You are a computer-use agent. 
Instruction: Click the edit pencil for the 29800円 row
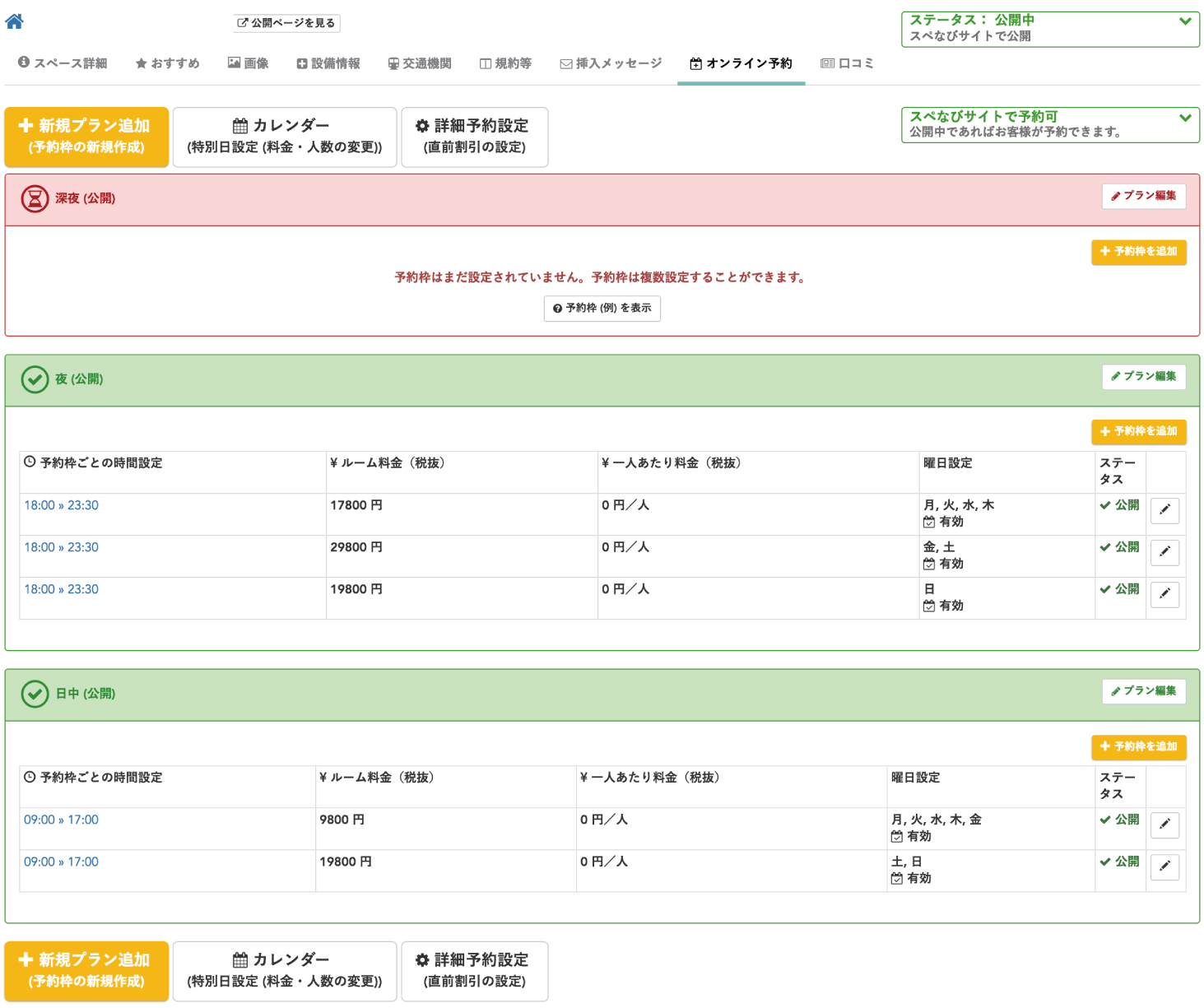(1164, 552)
